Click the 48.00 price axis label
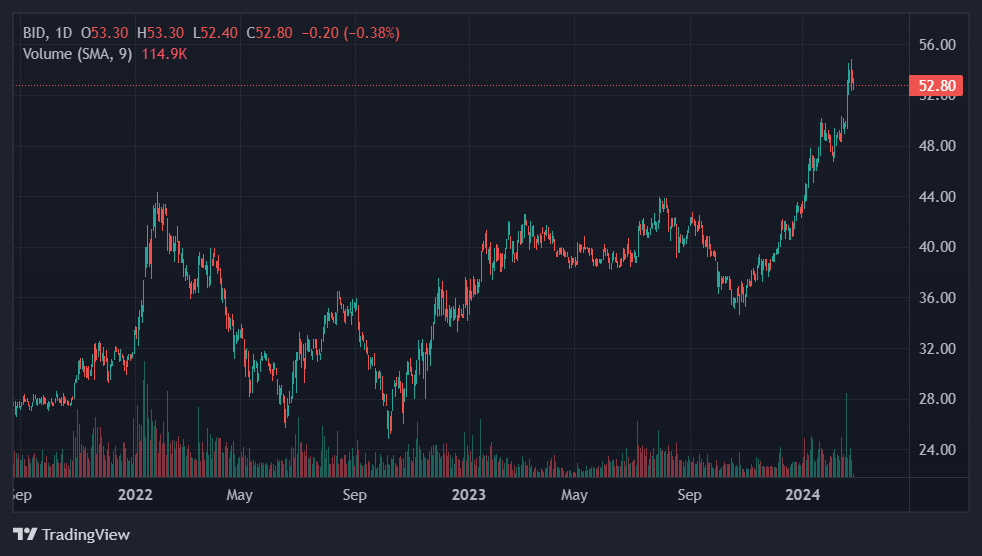The width and height of the screenshot is (982, 556). coord(938,146)
